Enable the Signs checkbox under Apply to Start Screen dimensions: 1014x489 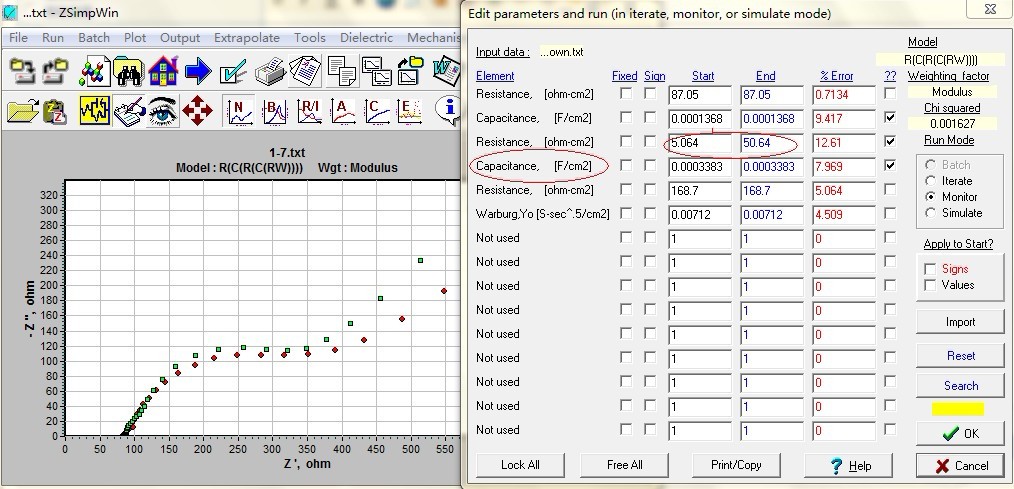pyautogui.click(x=931, y=269)
